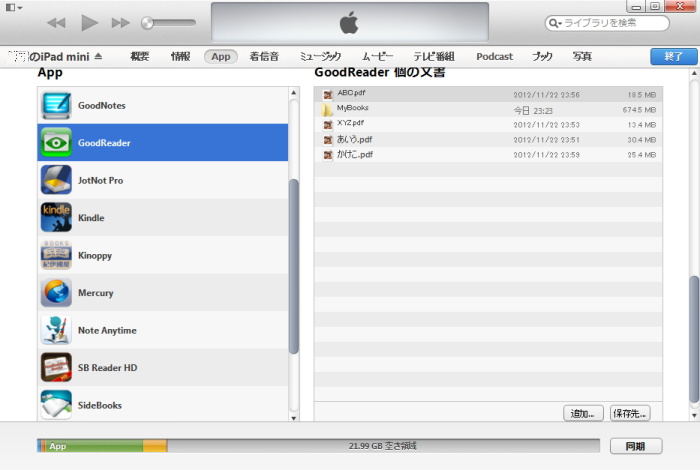Click the MyBooks folder icon

[327, 109]
